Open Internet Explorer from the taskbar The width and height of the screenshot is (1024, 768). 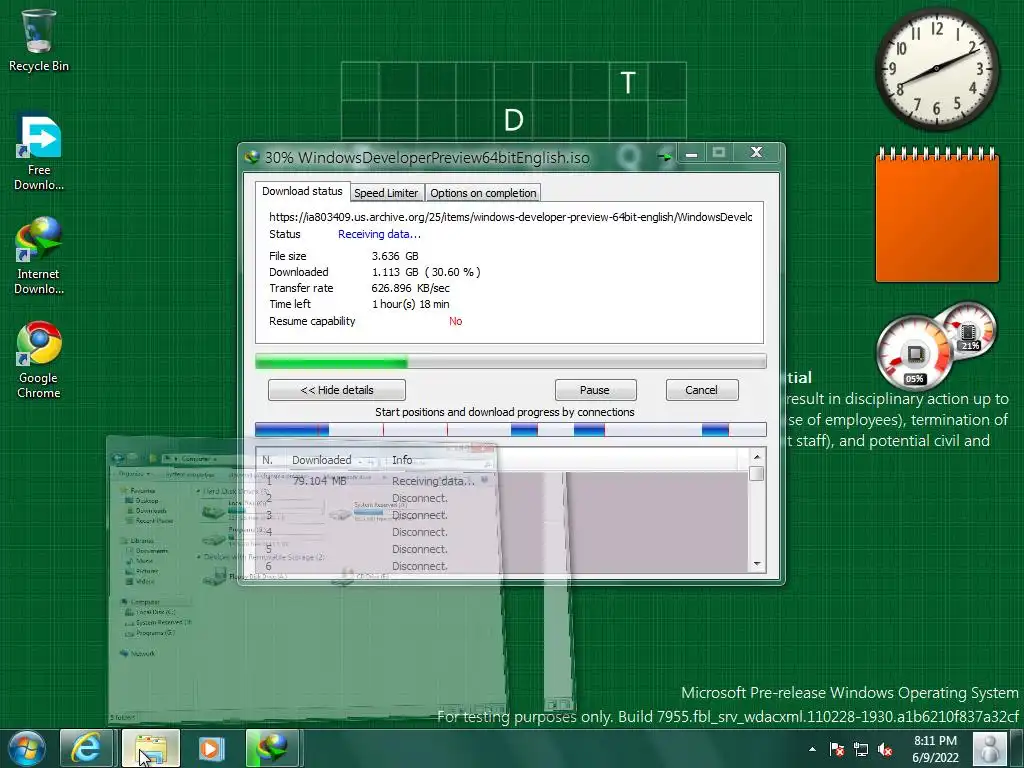pos(86,748)
